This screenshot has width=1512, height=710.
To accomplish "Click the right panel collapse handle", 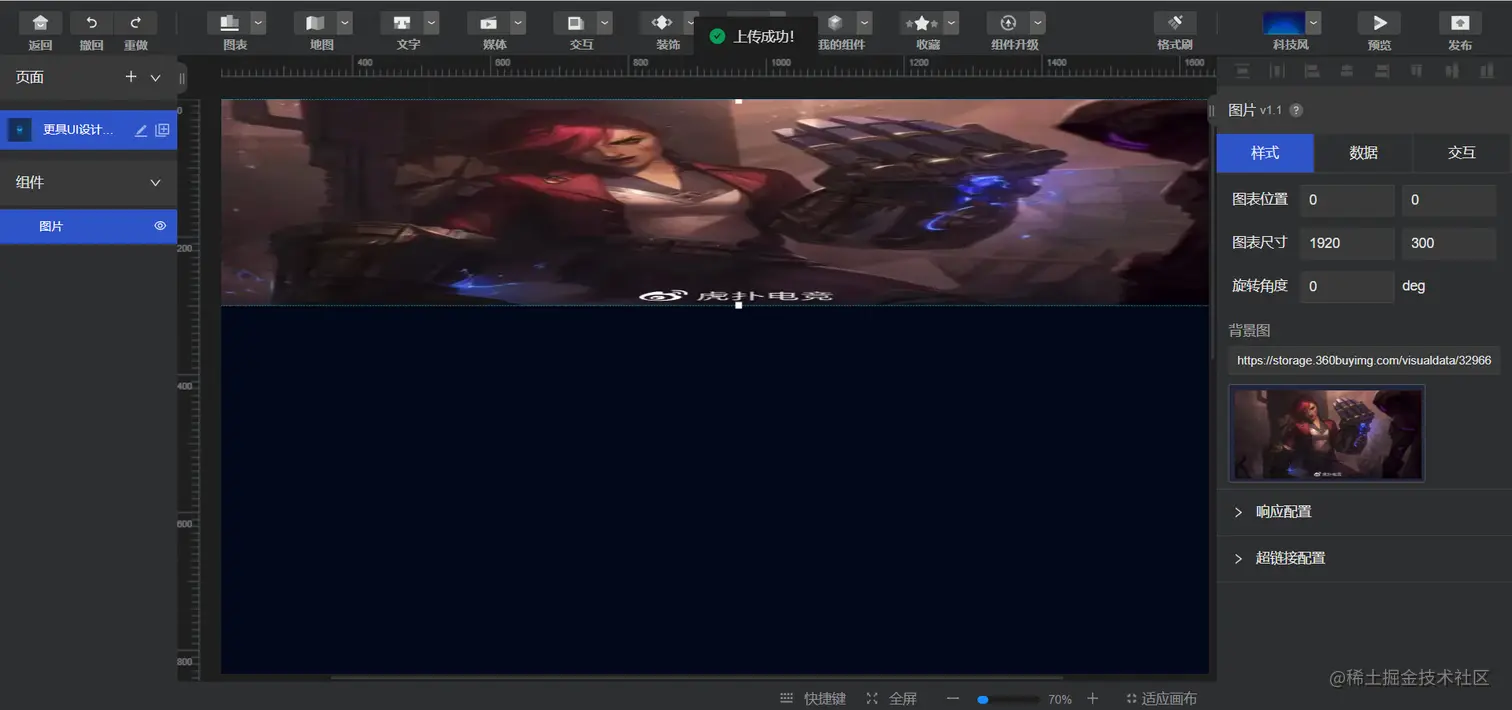I will [x=1212, y=110].
